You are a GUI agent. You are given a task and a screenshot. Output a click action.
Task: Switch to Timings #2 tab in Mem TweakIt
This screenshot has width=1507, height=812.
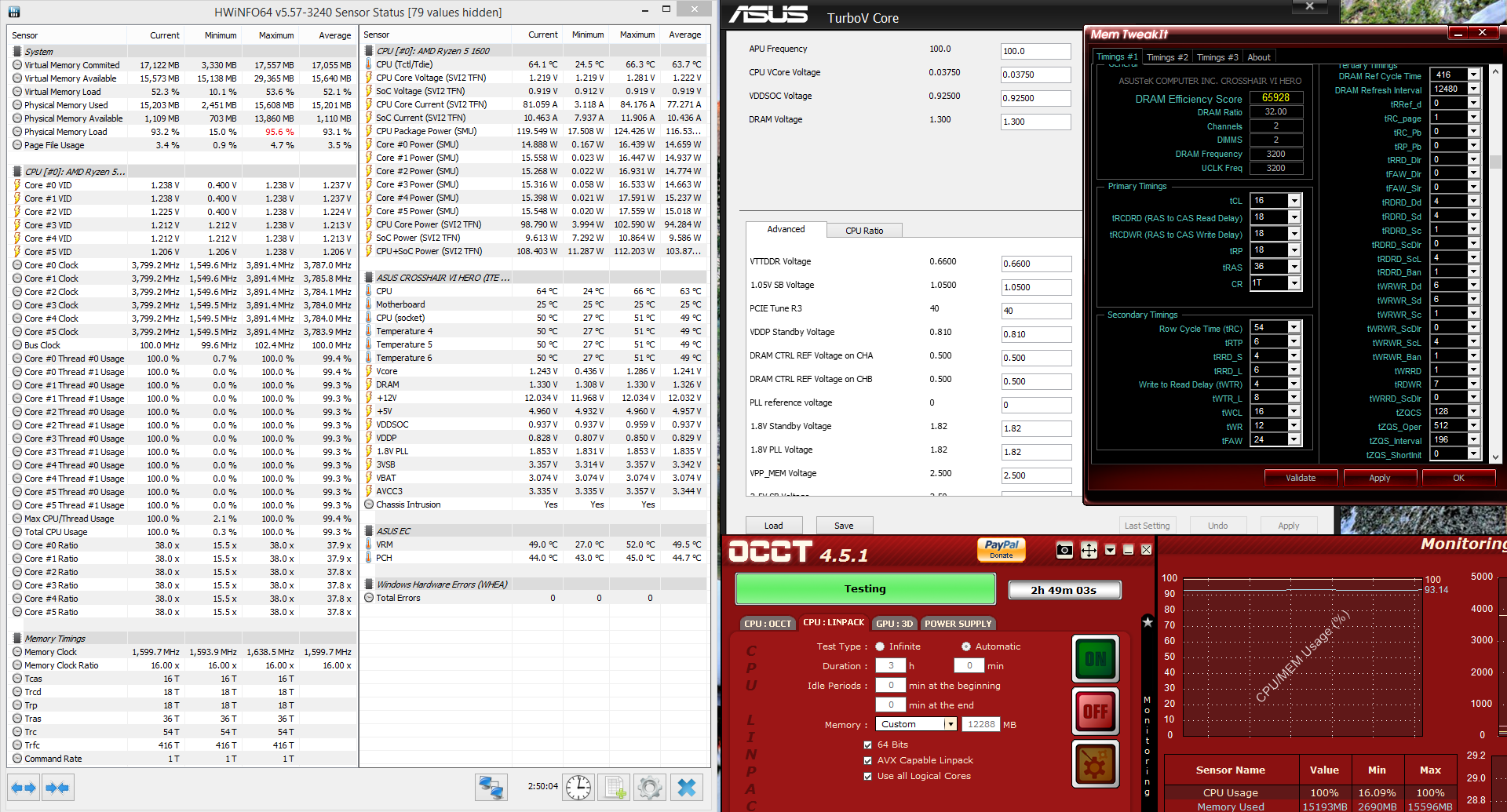(x=1167, y=57)
